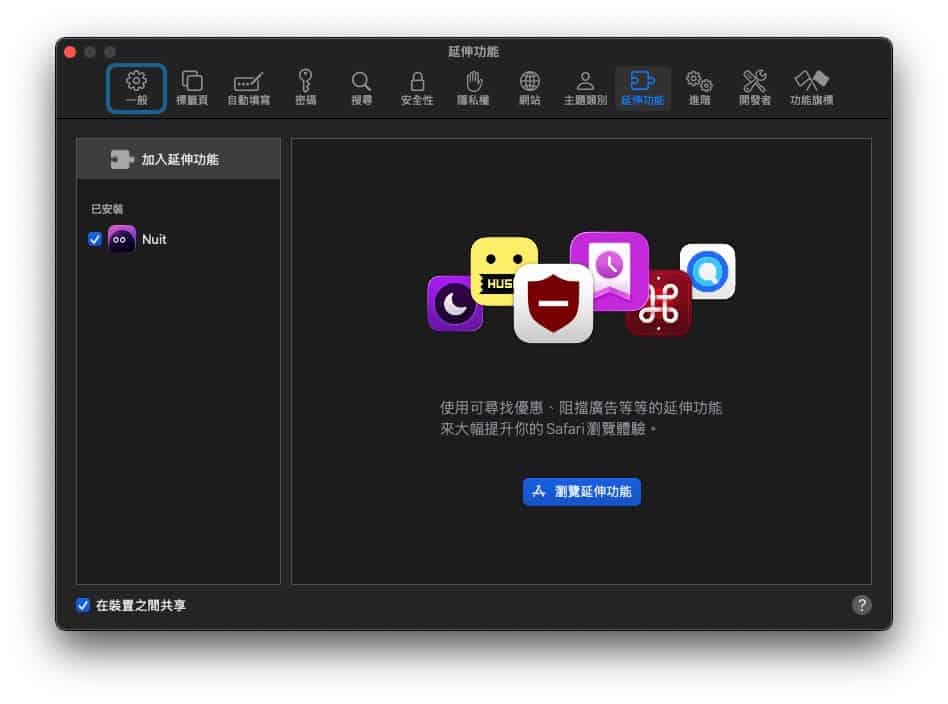
Task: Click 加入延伸功能 in the sidebar
Action: (178, 159)
